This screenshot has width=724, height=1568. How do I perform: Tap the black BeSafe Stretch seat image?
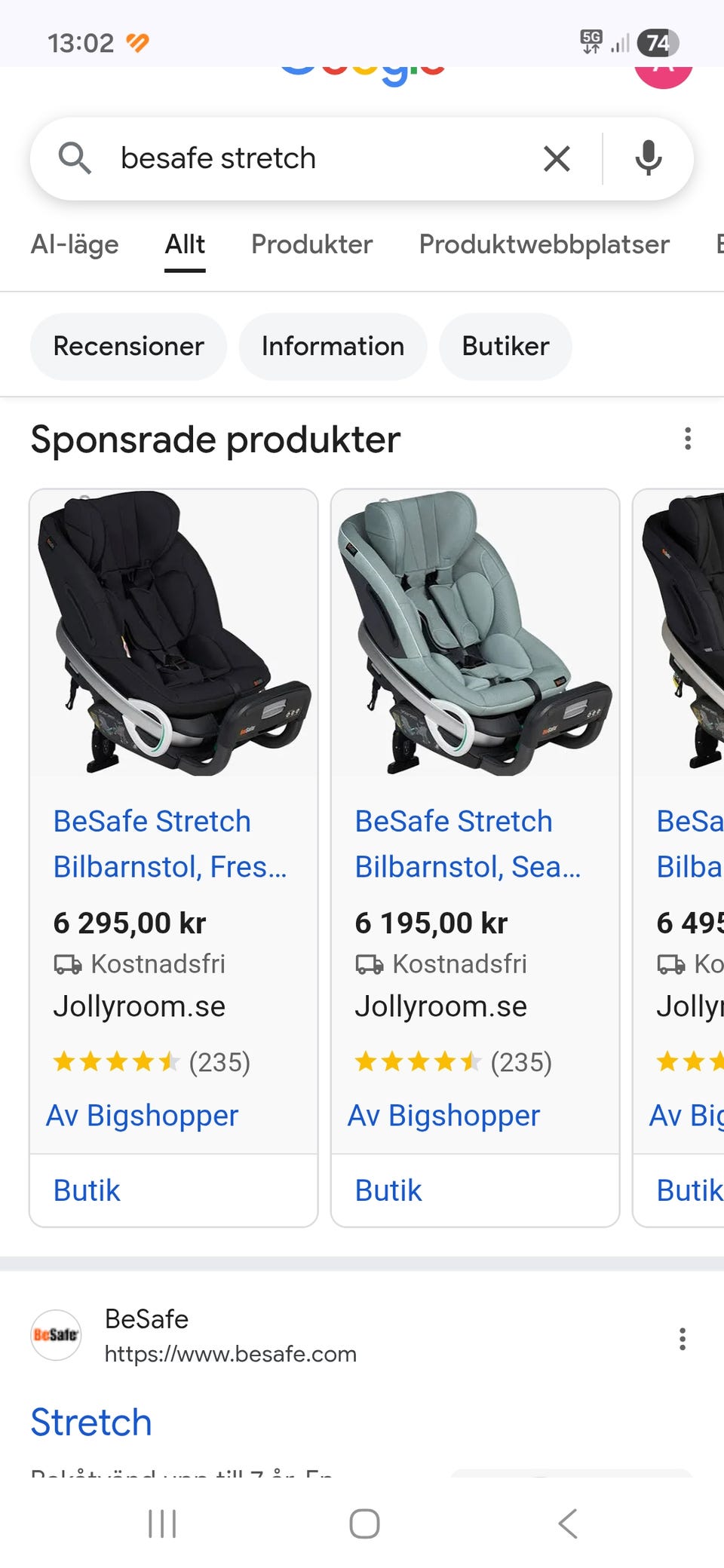coord(173,633)
